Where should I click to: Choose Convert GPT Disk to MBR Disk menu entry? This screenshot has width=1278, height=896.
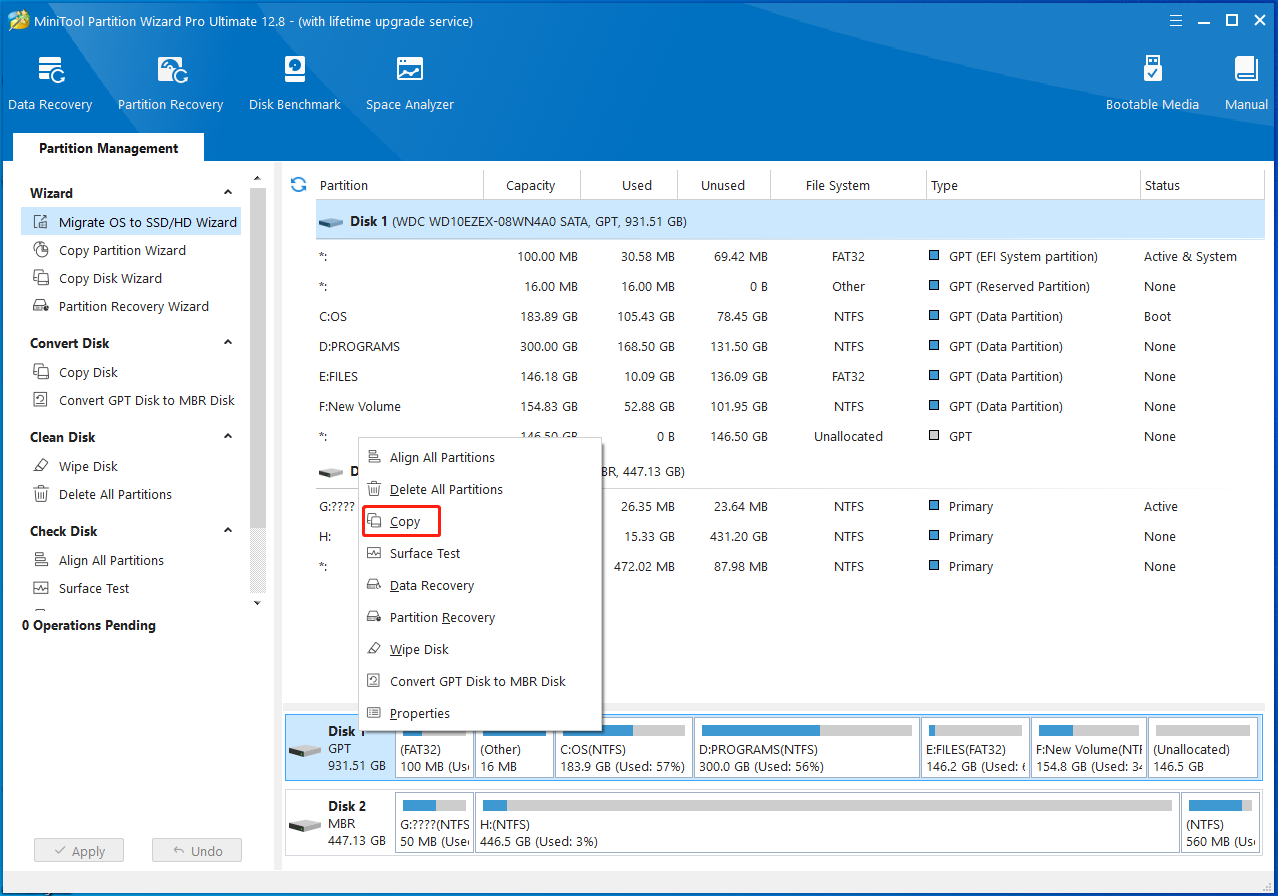[x=480, y=681]
